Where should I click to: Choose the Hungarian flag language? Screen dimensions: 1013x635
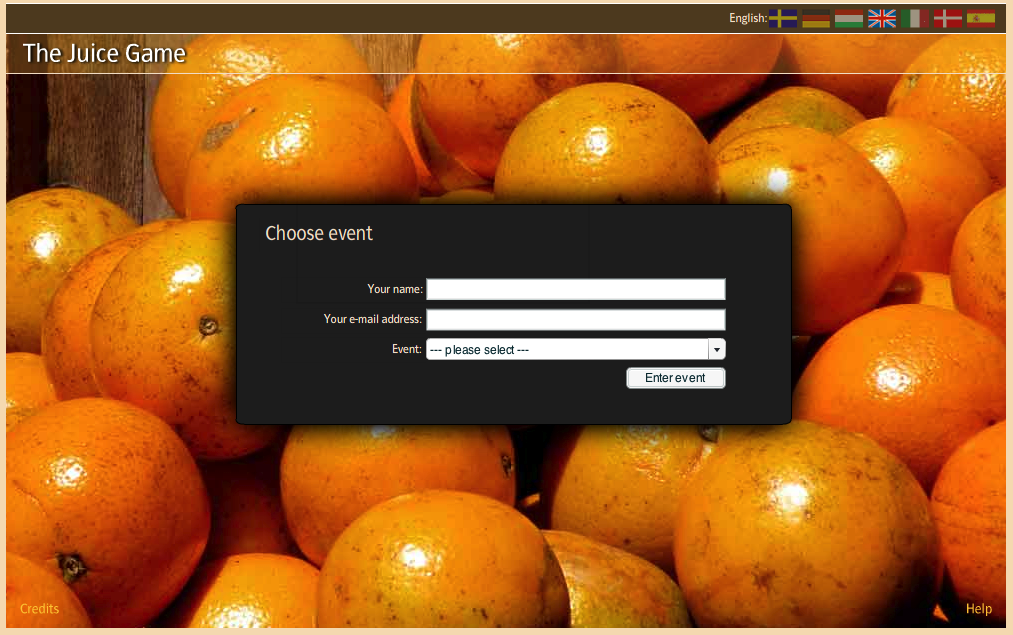[849, 18]
